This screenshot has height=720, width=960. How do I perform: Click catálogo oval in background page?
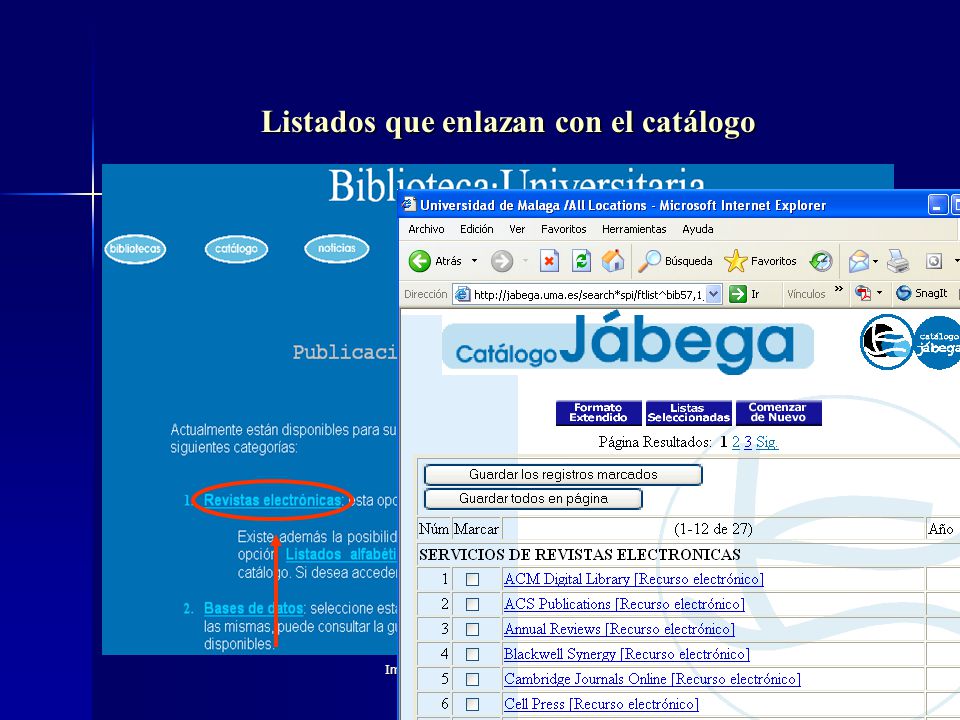coord(236,249)
